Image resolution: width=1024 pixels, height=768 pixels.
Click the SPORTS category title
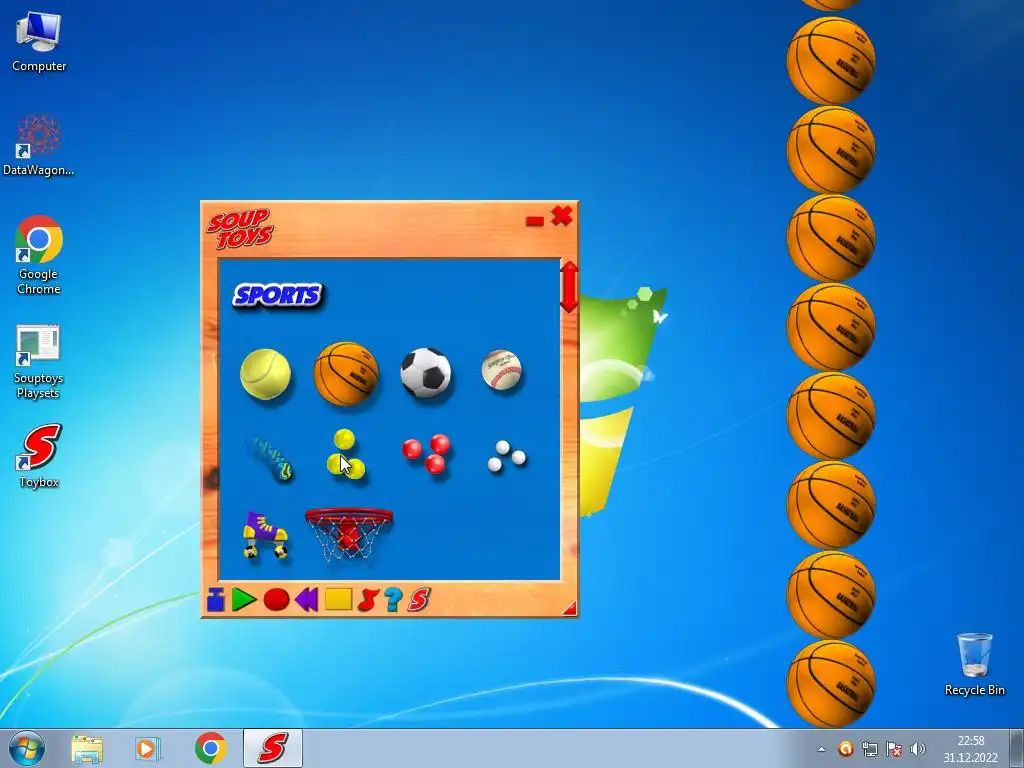[x=278, y=296]
